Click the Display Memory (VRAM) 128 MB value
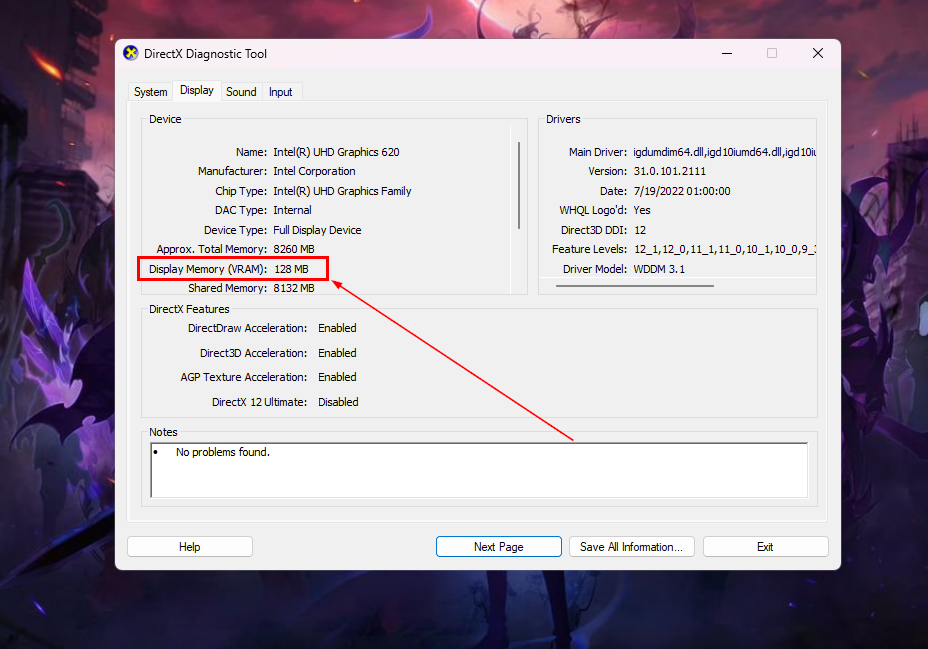Viewport: 928px width, 649px height. 291,269
